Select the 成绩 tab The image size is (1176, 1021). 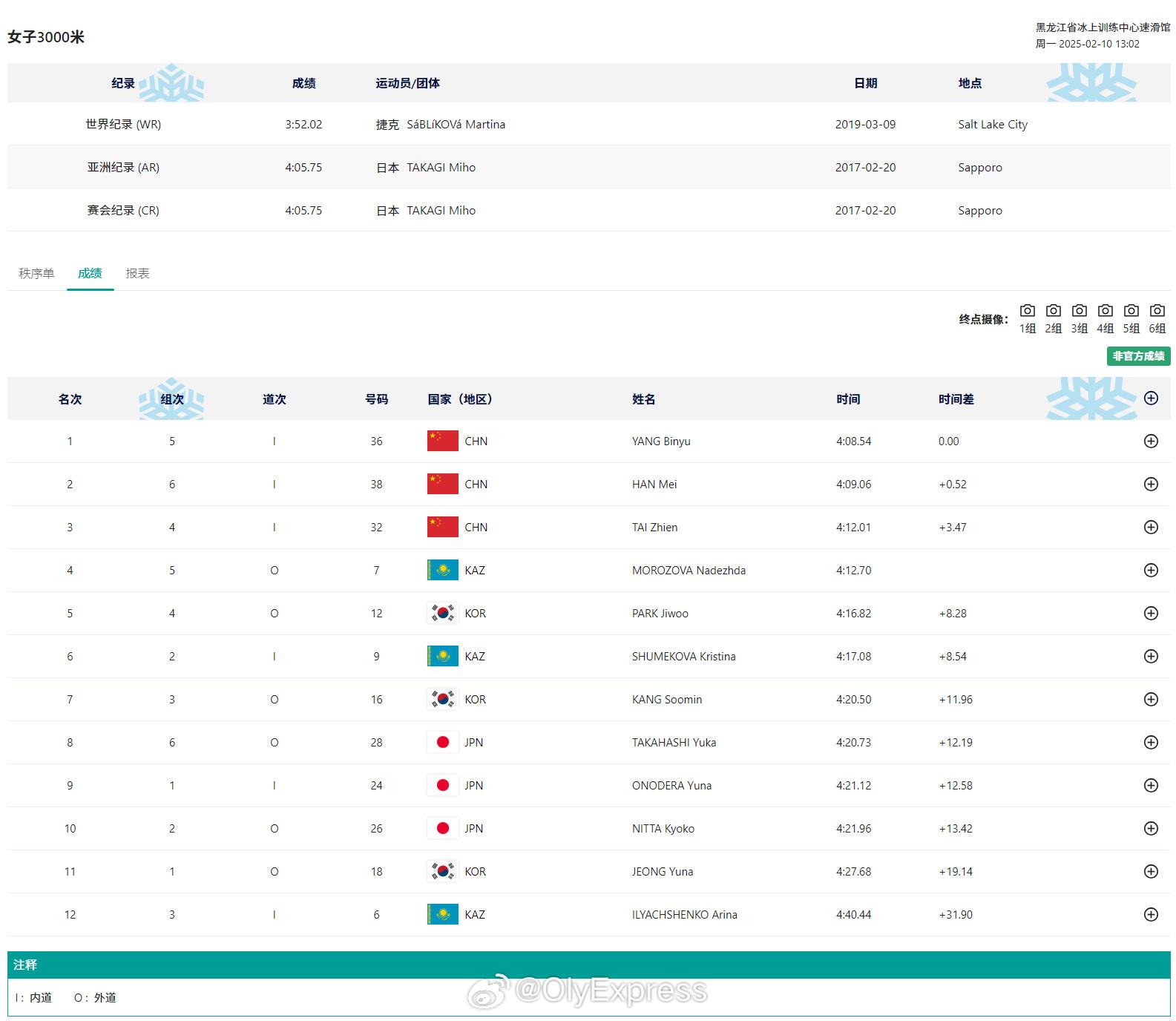[x=90, y=273]
